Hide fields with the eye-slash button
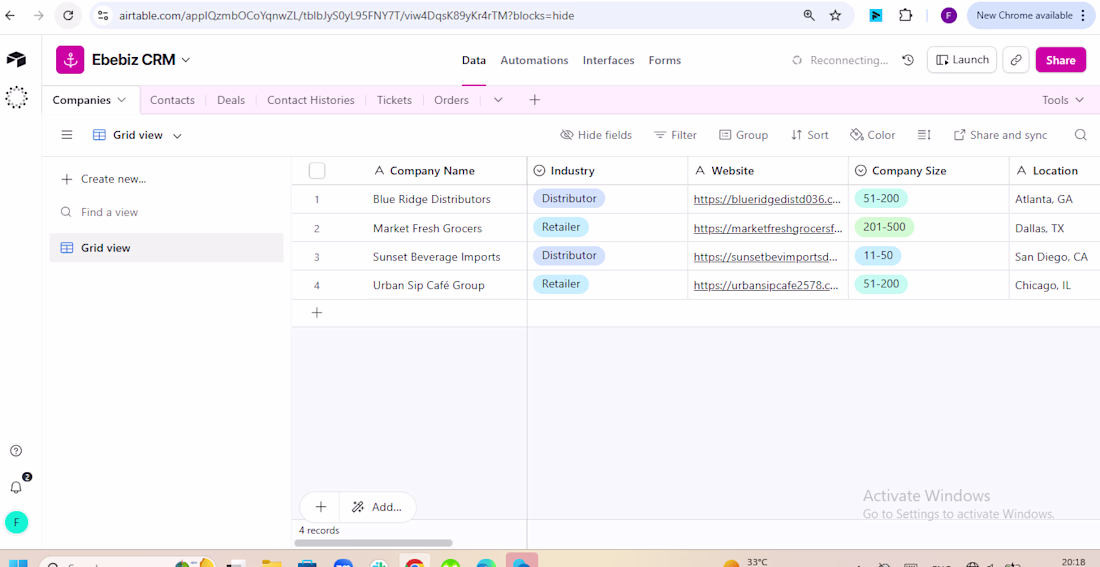The width and height of the screenshot is (1100, 567). point(596,135)
